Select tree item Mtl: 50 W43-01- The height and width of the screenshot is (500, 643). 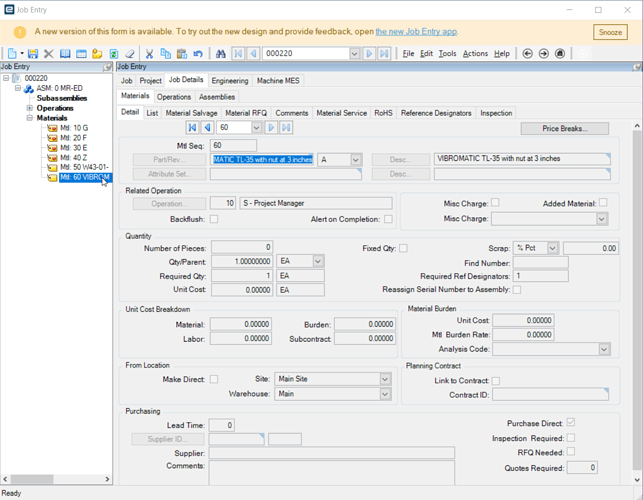(84, 167)
